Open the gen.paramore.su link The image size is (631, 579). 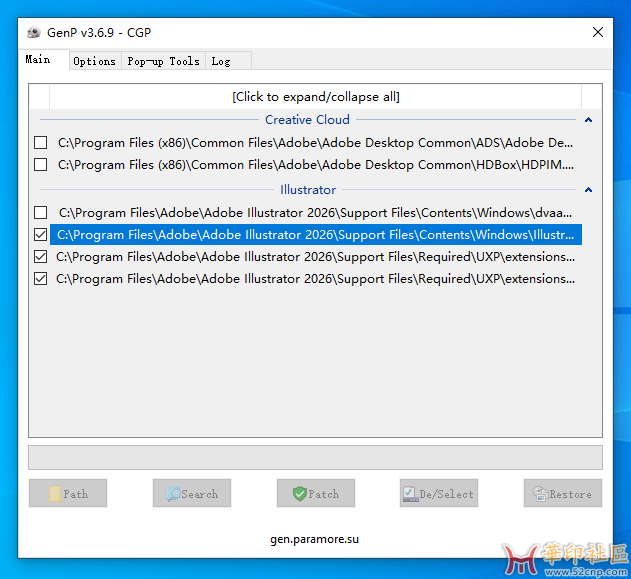[x=314, y=539]
